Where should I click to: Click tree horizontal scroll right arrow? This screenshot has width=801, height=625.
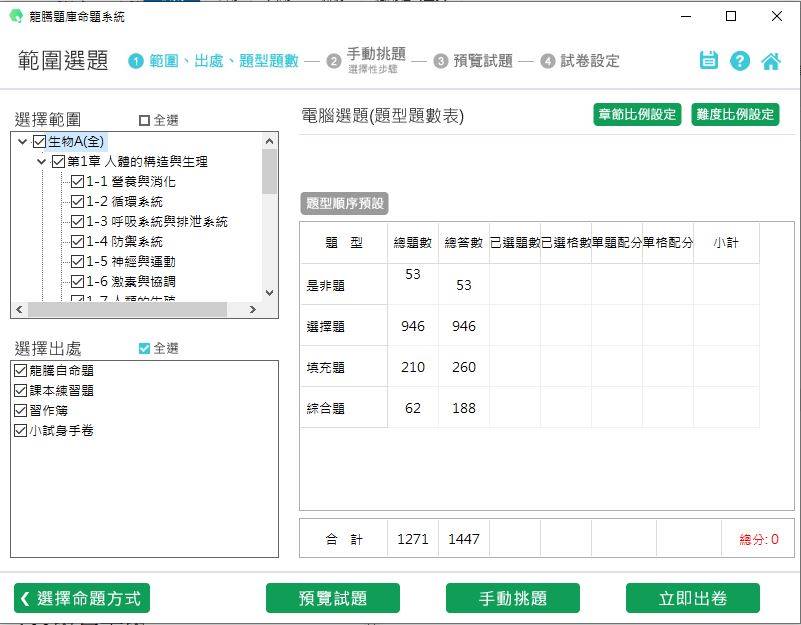pyautogui.click(x=252, y=309)
